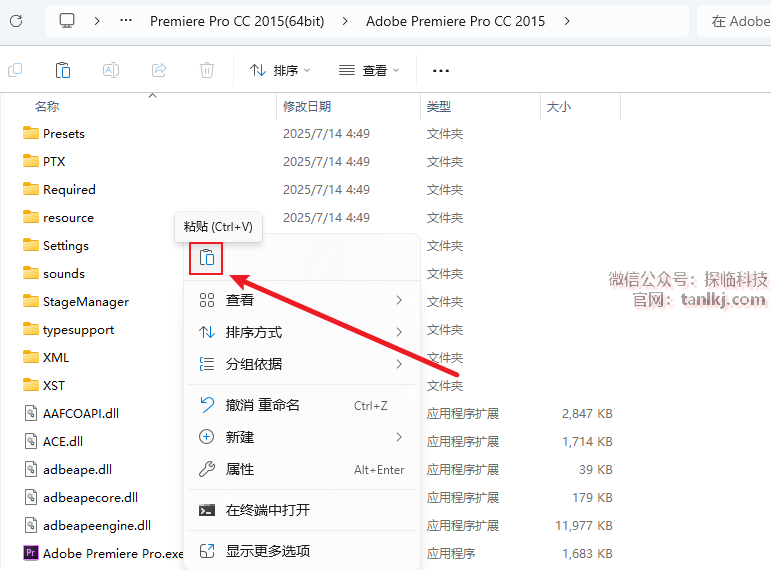Expand chevron after Premiere Pro CC 2015(64bit)
The height and width of the screenshot is (570, 771).
(x=345, y=21)
